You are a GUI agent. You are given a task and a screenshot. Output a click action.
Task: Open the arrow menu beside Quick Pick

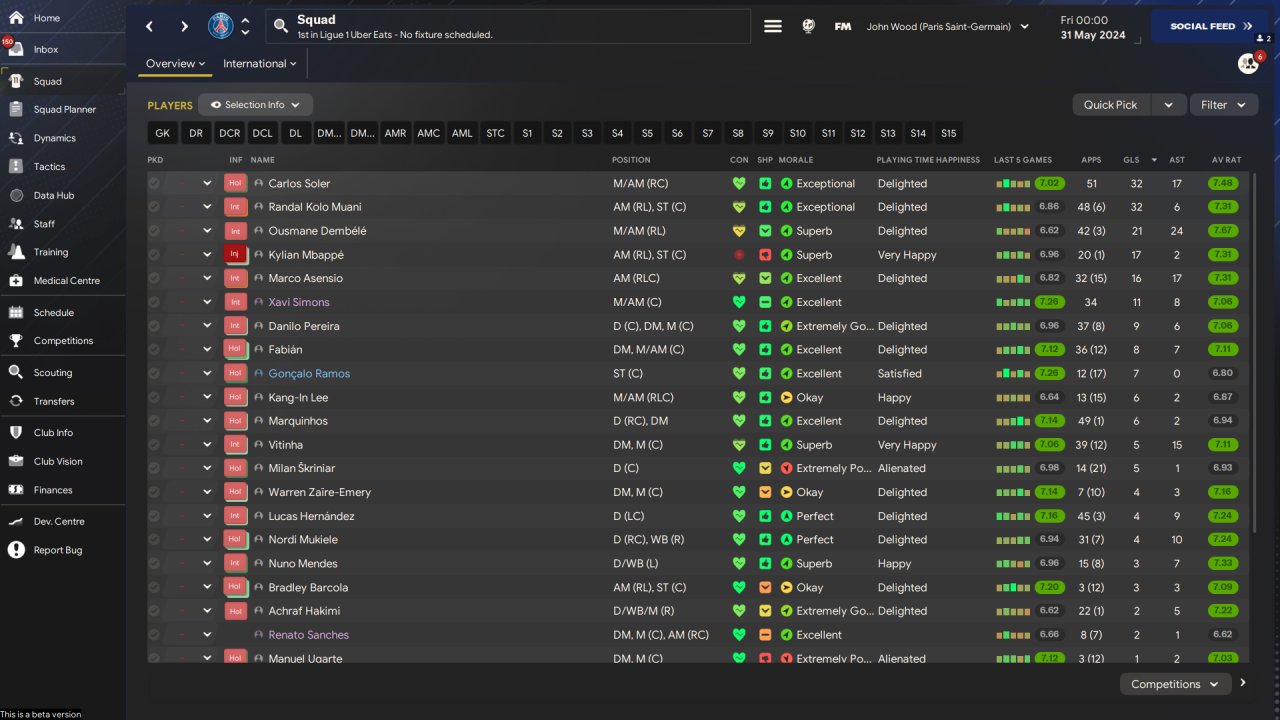click(1168, 105)
